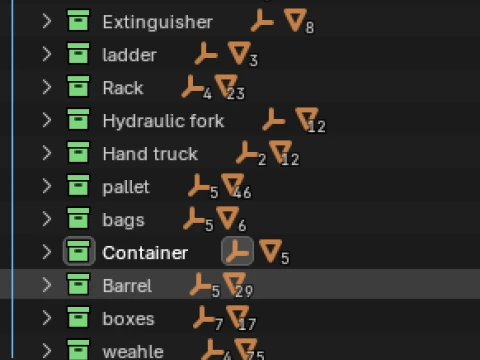Image resolution: width=480 pixels, height=360 pixels.
Task: Click the Container collection box icon
Action: tap(78, 251)
